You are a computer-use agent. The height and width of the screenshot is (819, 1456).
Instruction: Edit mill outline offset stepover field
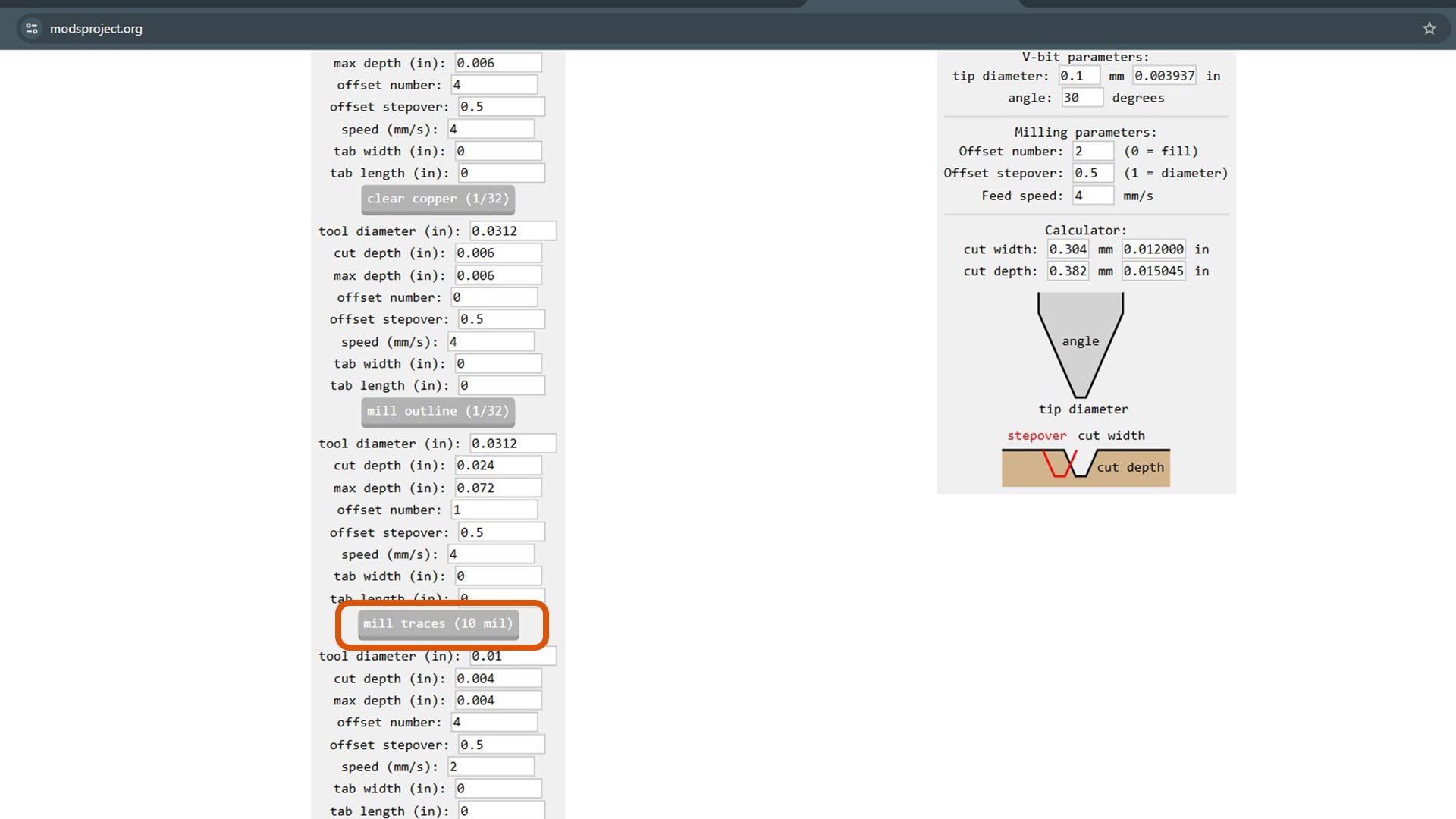[501, 532]
